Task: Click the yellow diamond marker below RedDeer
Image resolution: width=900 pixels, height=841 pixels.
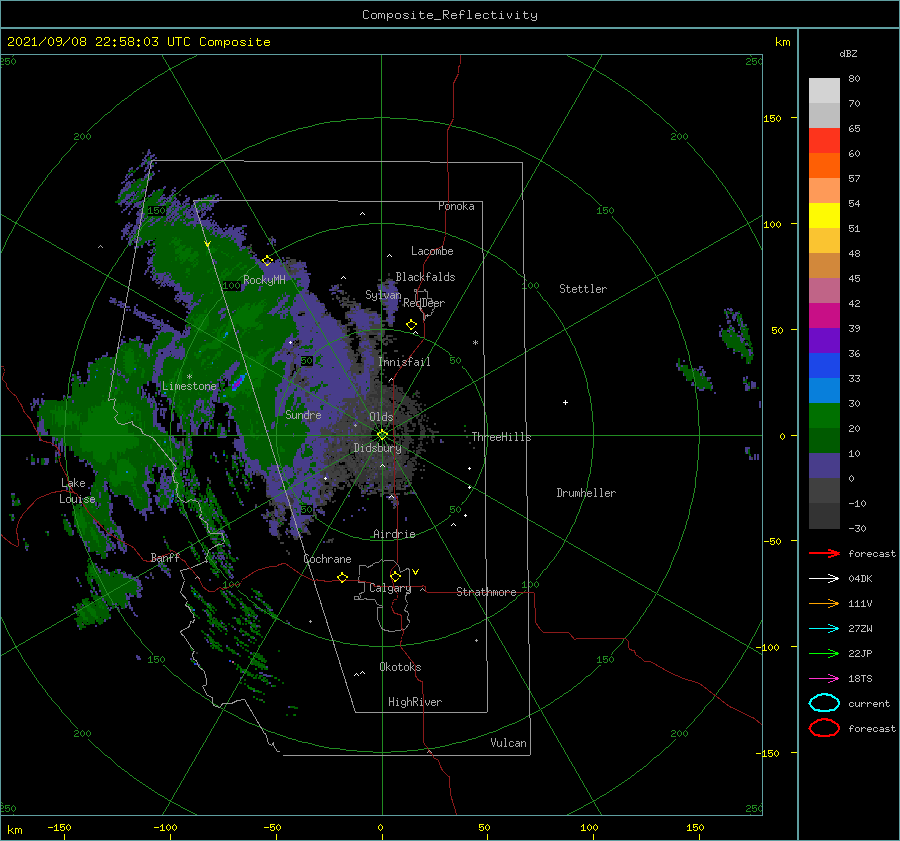Action: pyautogui.click(x=412, y=325)
